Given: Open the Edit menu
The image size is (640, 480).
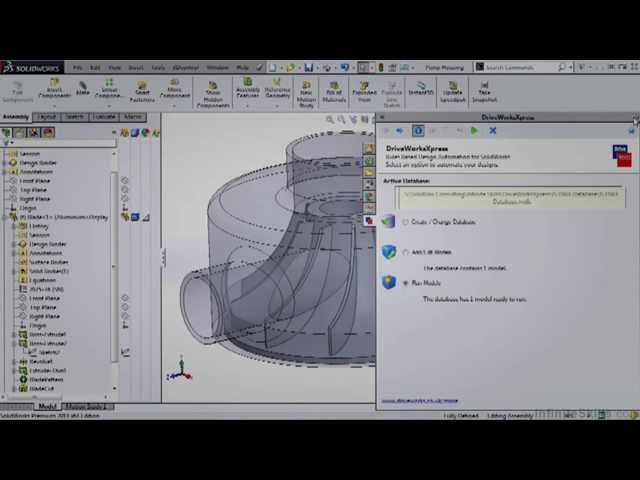Looking at the screenshot, I should [95, 68].
